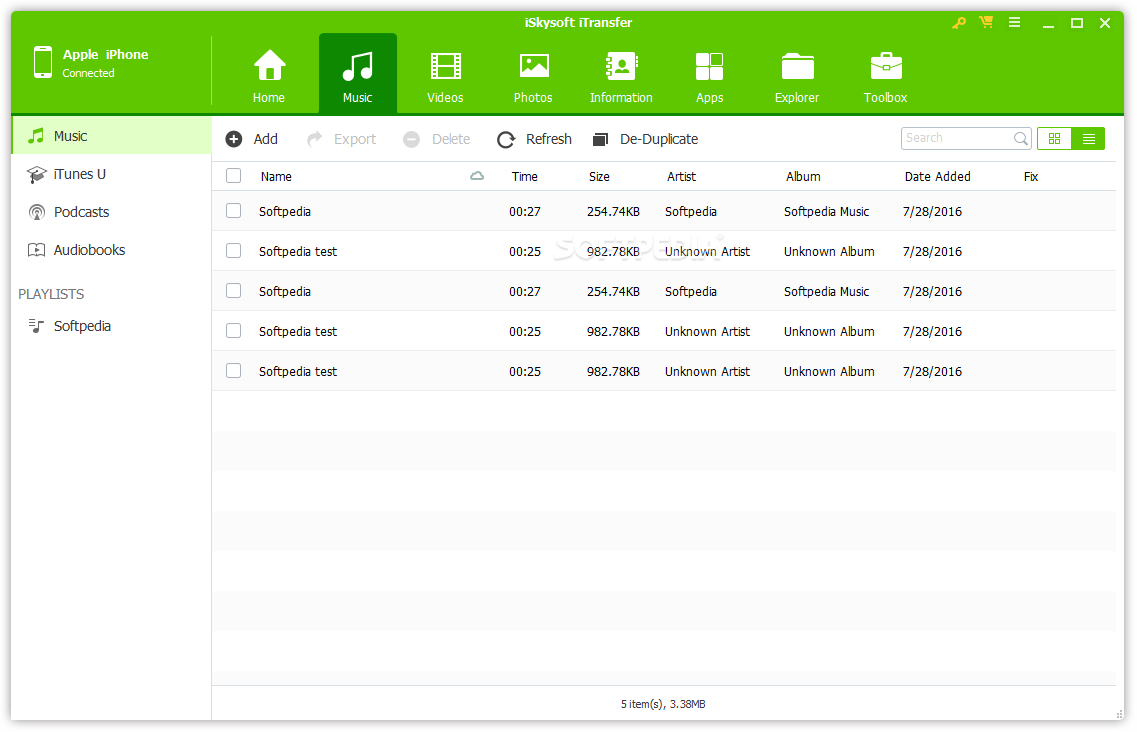
Task: Open iTunes U in the sidebar
Action: [112, 174]
